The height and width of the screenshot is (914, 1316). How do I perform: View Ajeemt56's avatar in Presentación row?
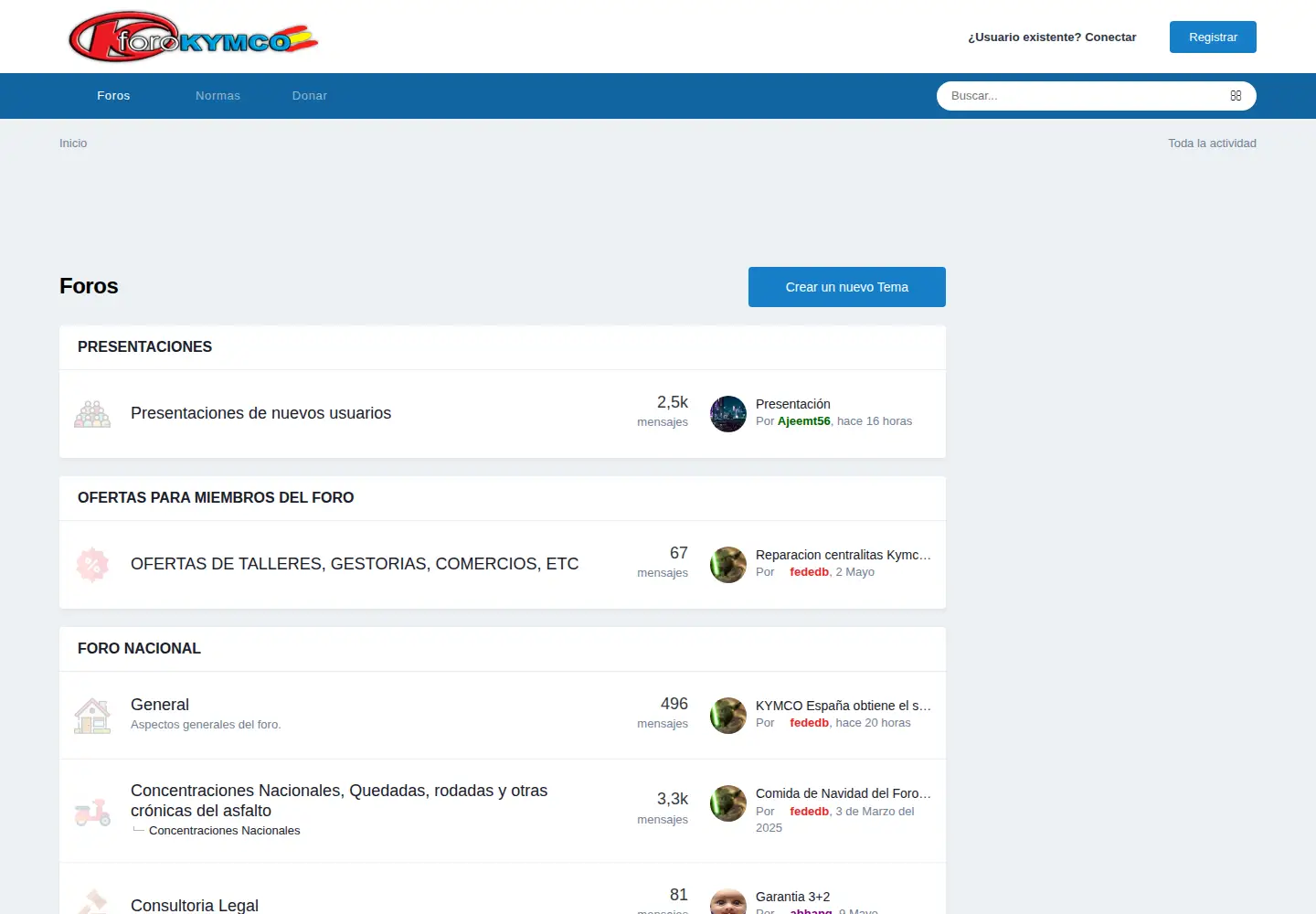(728, 414)
